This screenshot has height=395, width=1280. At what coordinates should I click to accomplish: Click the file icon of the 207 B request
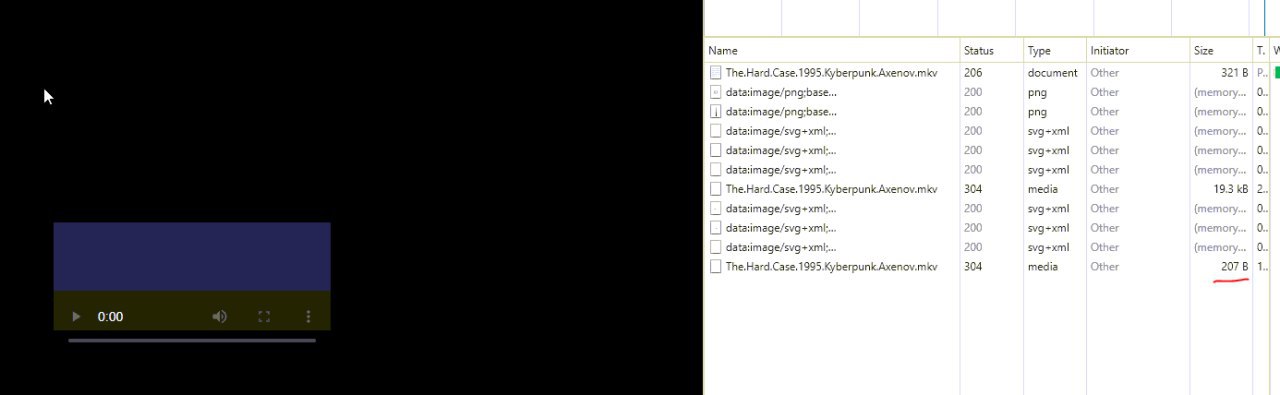pyautogui.click(x=716, y=267)
